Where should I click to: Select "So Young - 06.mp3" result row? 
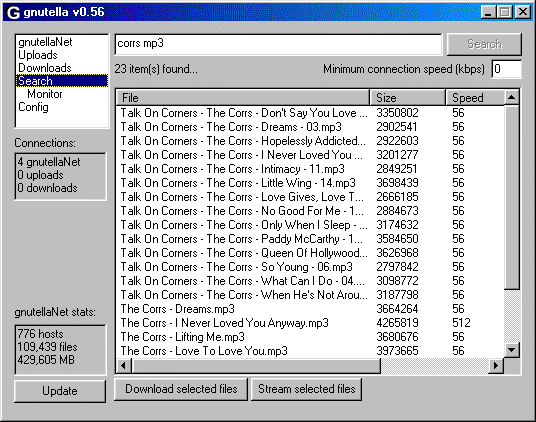click(310, 267)
